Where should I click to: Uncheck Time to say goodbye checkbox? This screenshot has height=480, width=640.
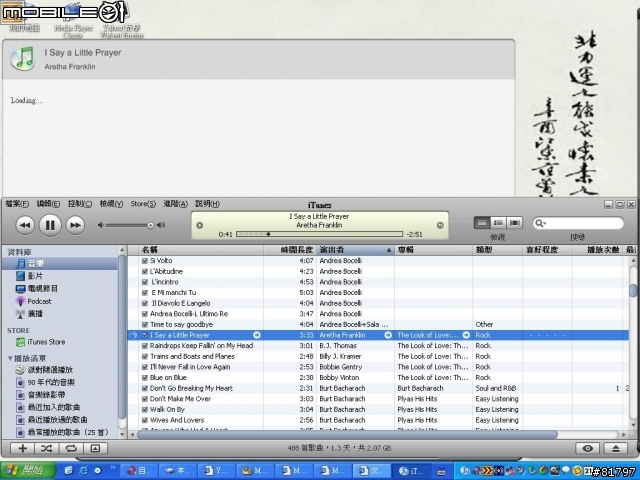[x=144, y=324]
